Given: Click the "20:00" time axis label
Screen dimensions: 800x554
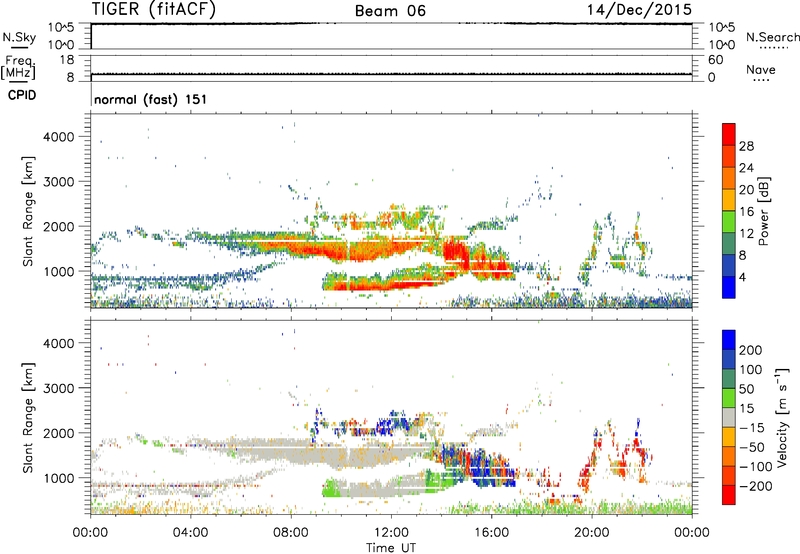Looking at the screenshot, I should [591, 533].
